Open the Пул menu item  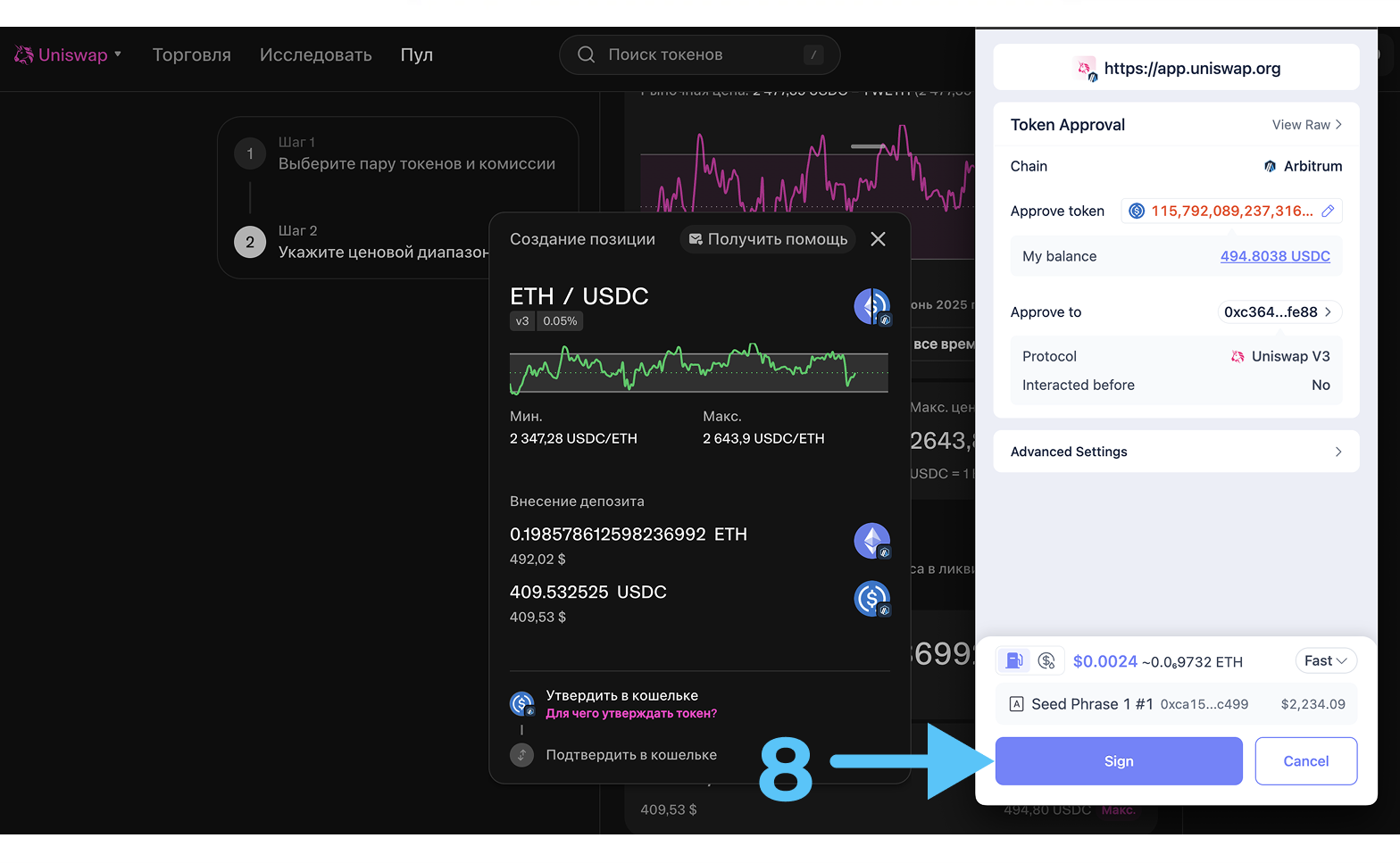pos(416,55)
